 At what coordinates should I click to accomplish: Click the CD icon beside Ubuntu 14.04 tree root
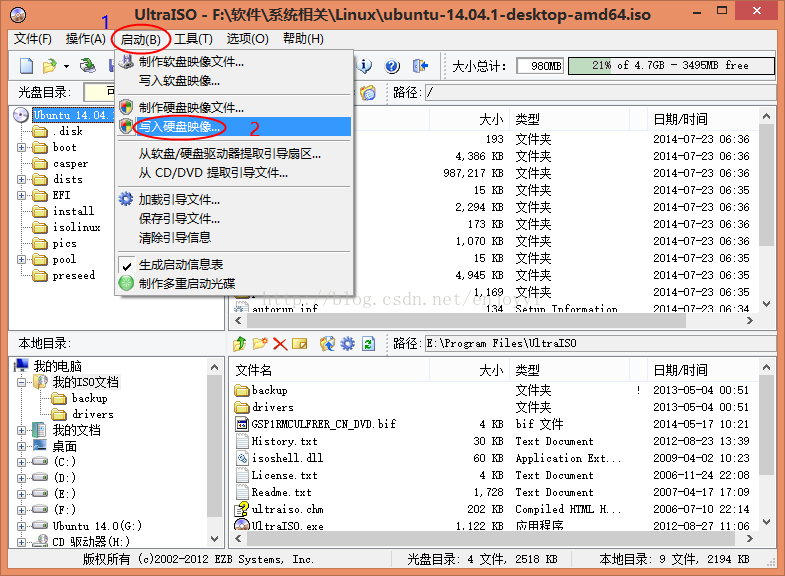click(x=21, y=115)
